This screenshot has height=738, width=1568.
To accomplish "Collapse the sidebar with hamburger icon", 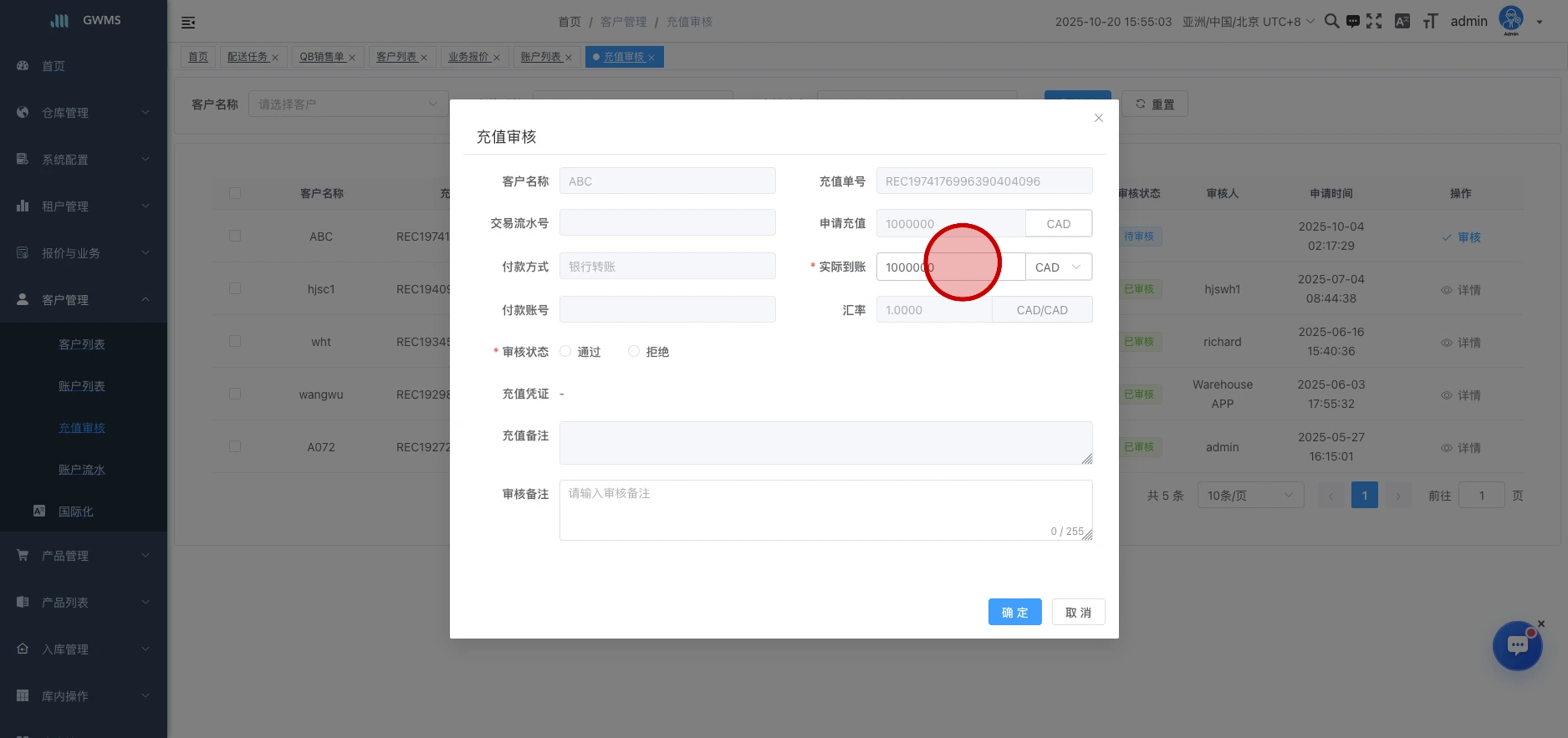I will [x=188, y=23].
